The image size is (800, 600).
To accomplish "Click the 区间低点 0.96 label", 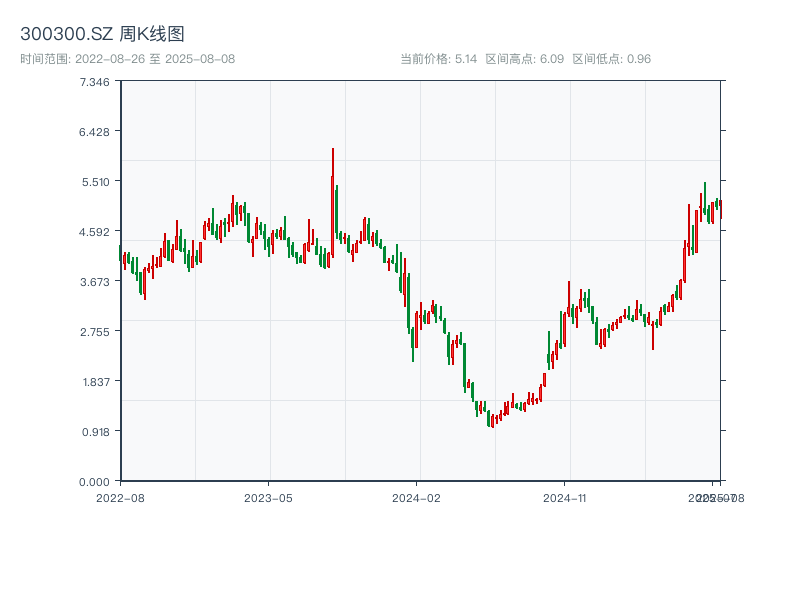I will [x=611, y=59].
